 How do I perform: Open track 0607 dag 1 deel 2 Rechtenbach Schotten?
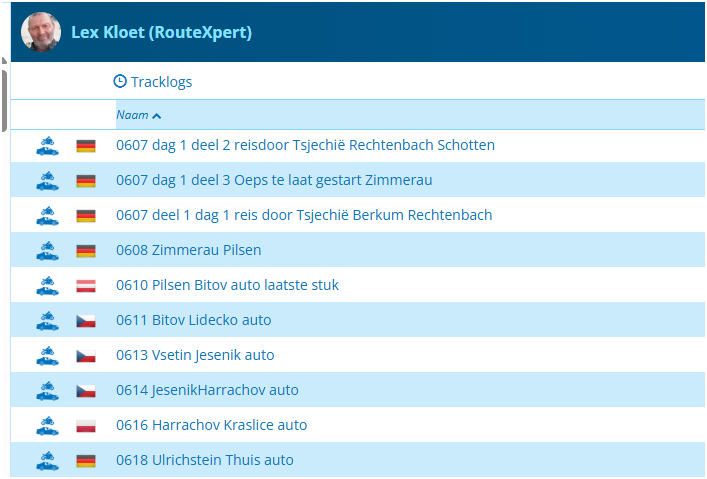point(305,145)
